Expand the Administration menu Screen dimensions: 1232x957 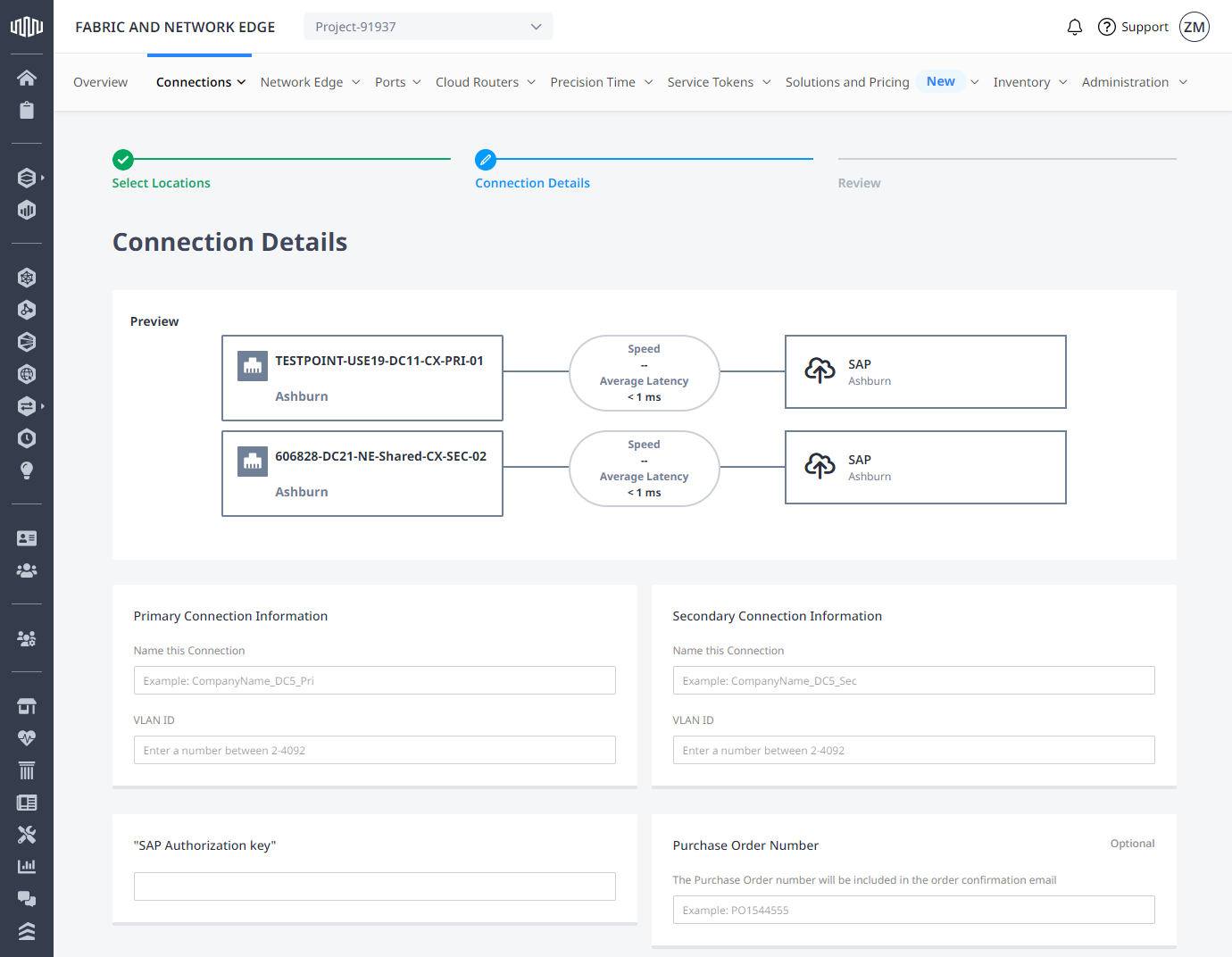pyautogui.click(x=1135, y=82)
